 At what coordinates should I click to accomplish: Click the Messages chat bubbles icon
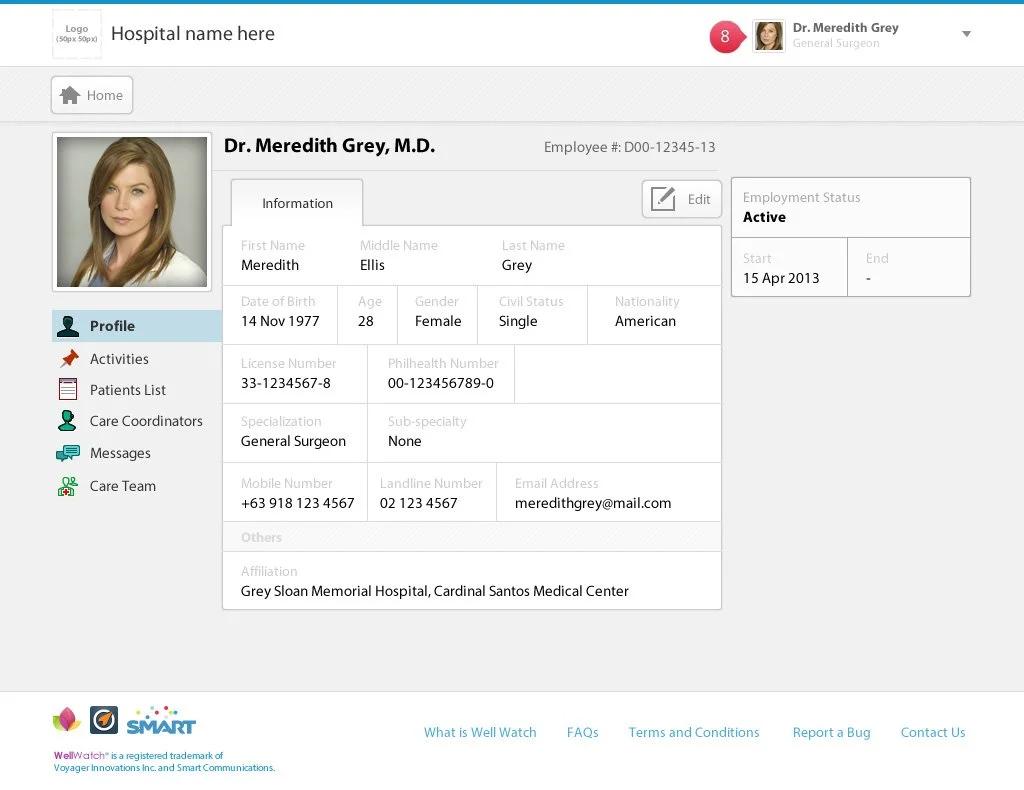point(68,453)
